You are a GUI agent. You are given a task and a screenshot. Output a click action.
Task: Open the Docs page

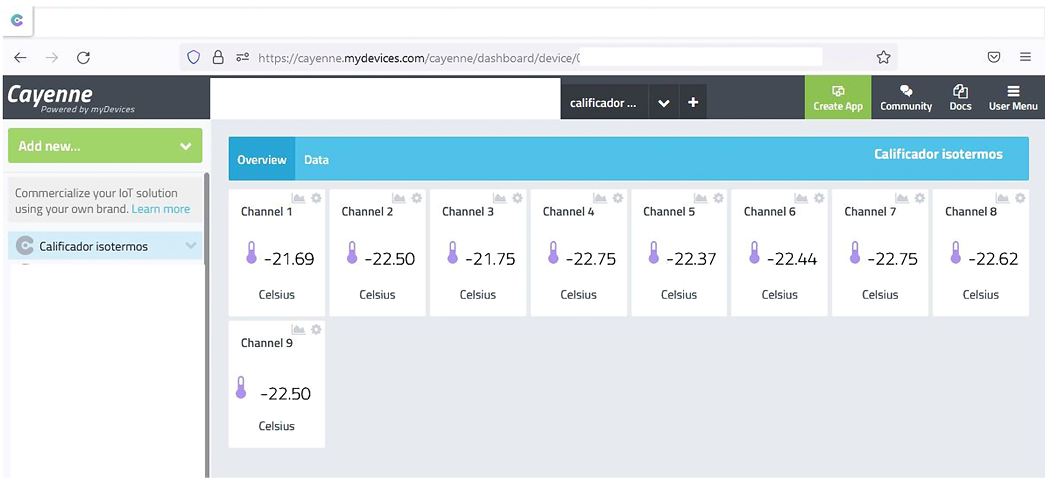click(x=960, y=98)
